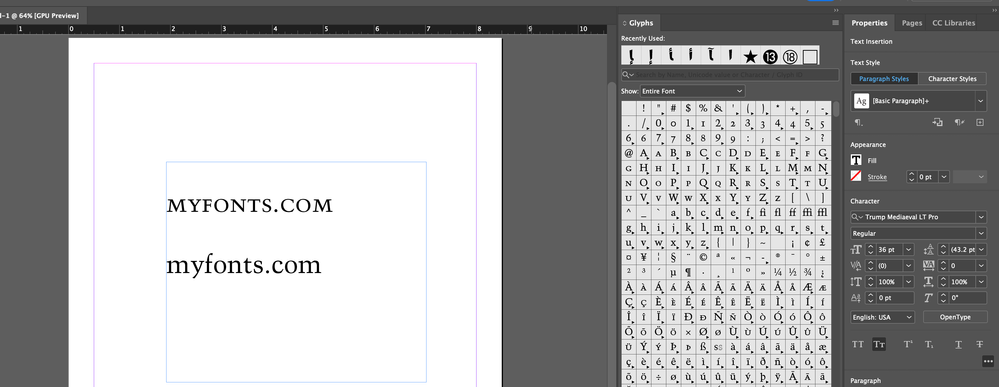Click the leading stepper arrows

[943, 250]
